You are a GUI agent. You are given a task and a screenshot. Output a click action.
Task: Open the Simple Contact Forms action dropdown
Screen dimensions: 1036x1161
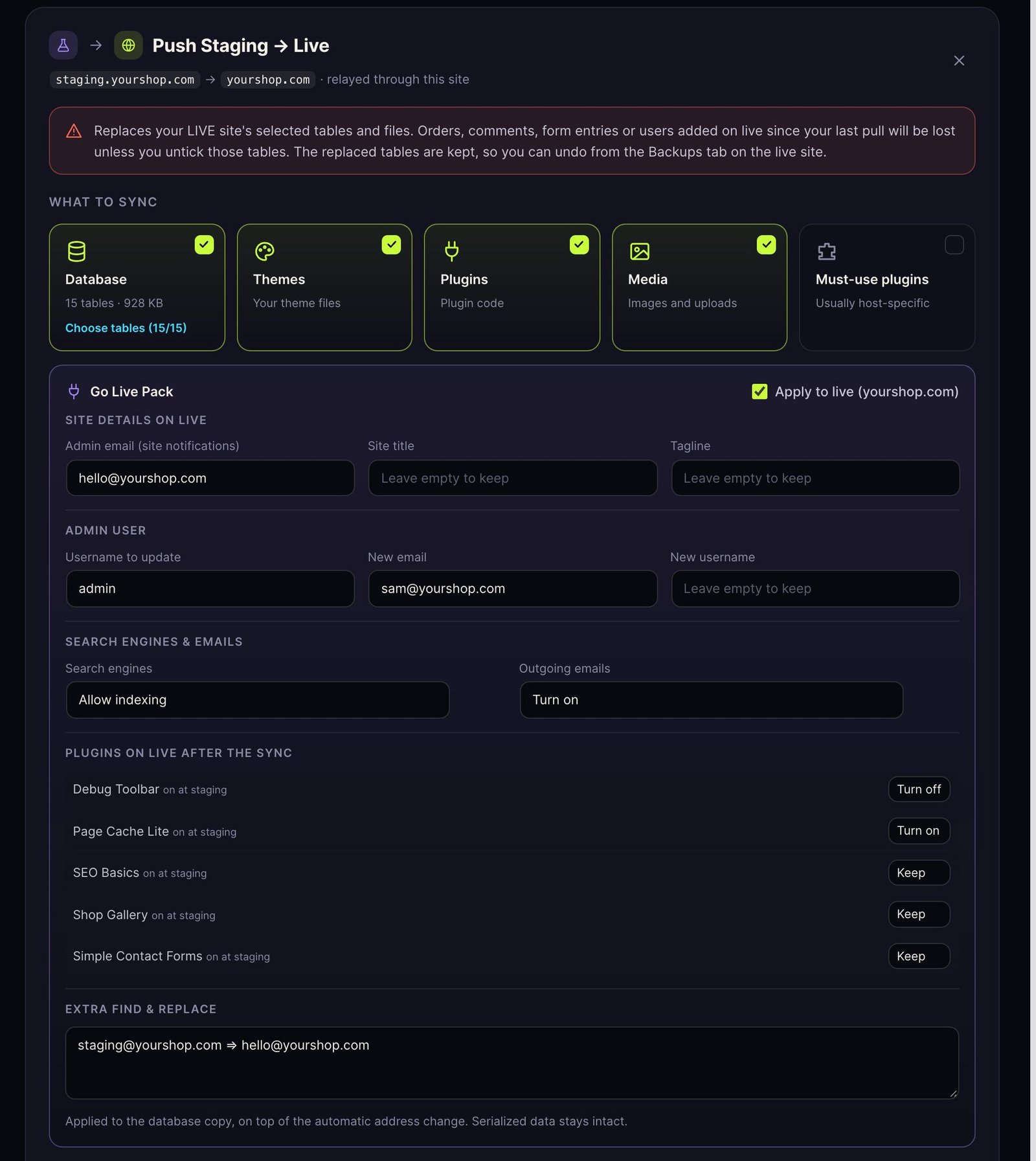tap(919, 956)
